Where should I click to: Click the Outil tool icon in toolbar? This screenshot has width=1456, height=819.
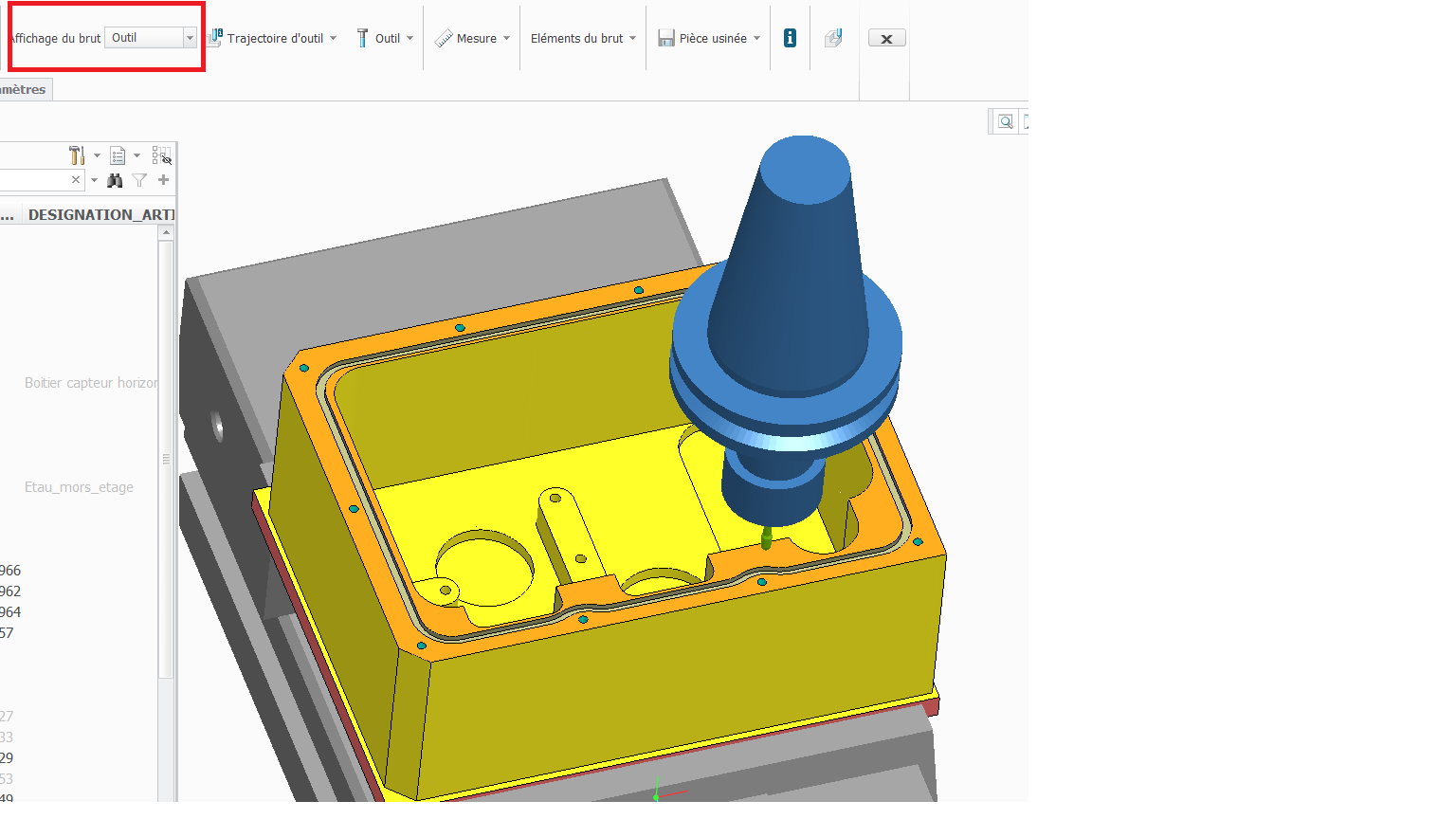tap(362, 38)
